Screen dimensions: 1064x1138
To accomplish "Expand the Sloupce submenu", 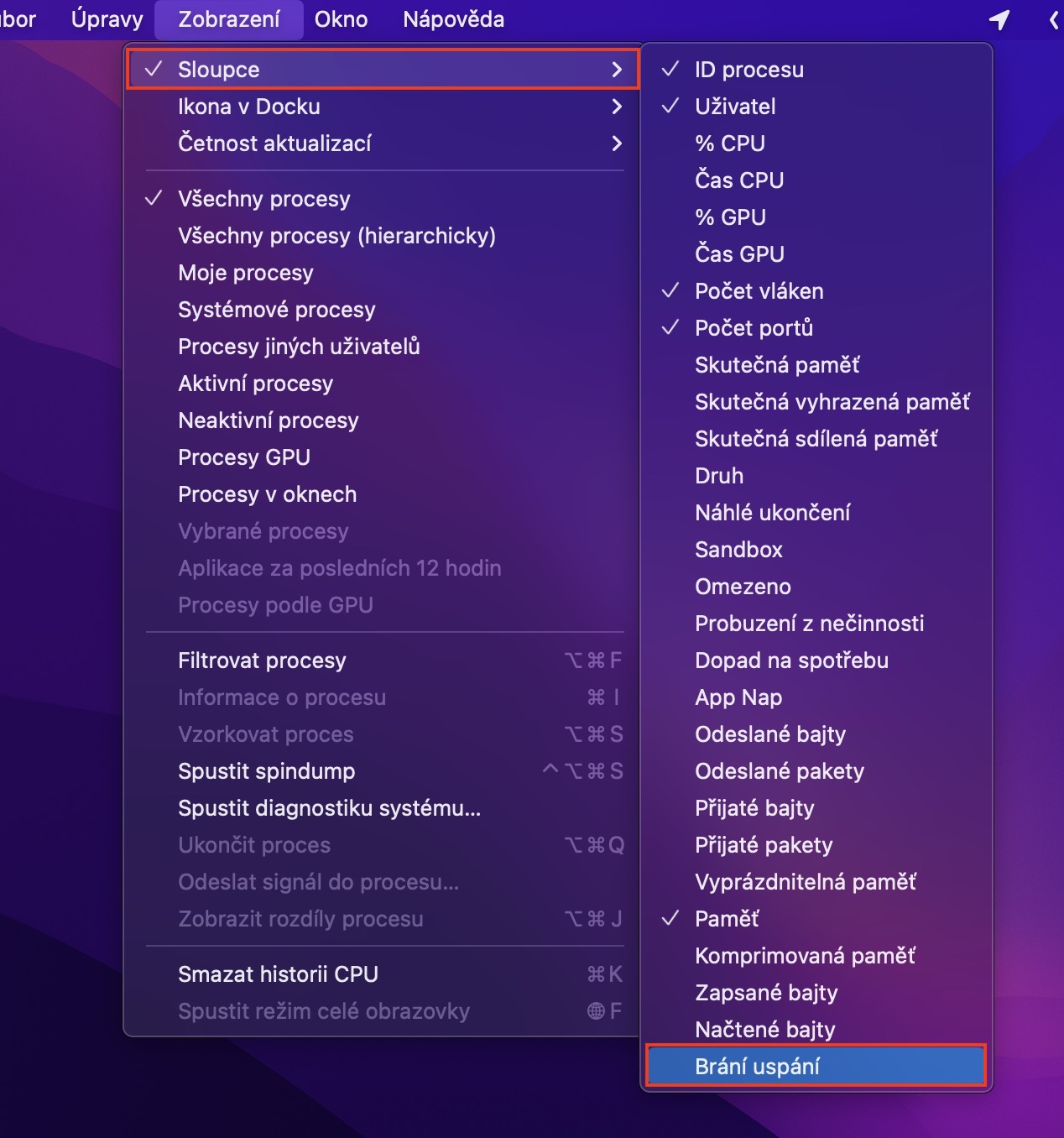I will pyautogui.click(x=382, y=70).
